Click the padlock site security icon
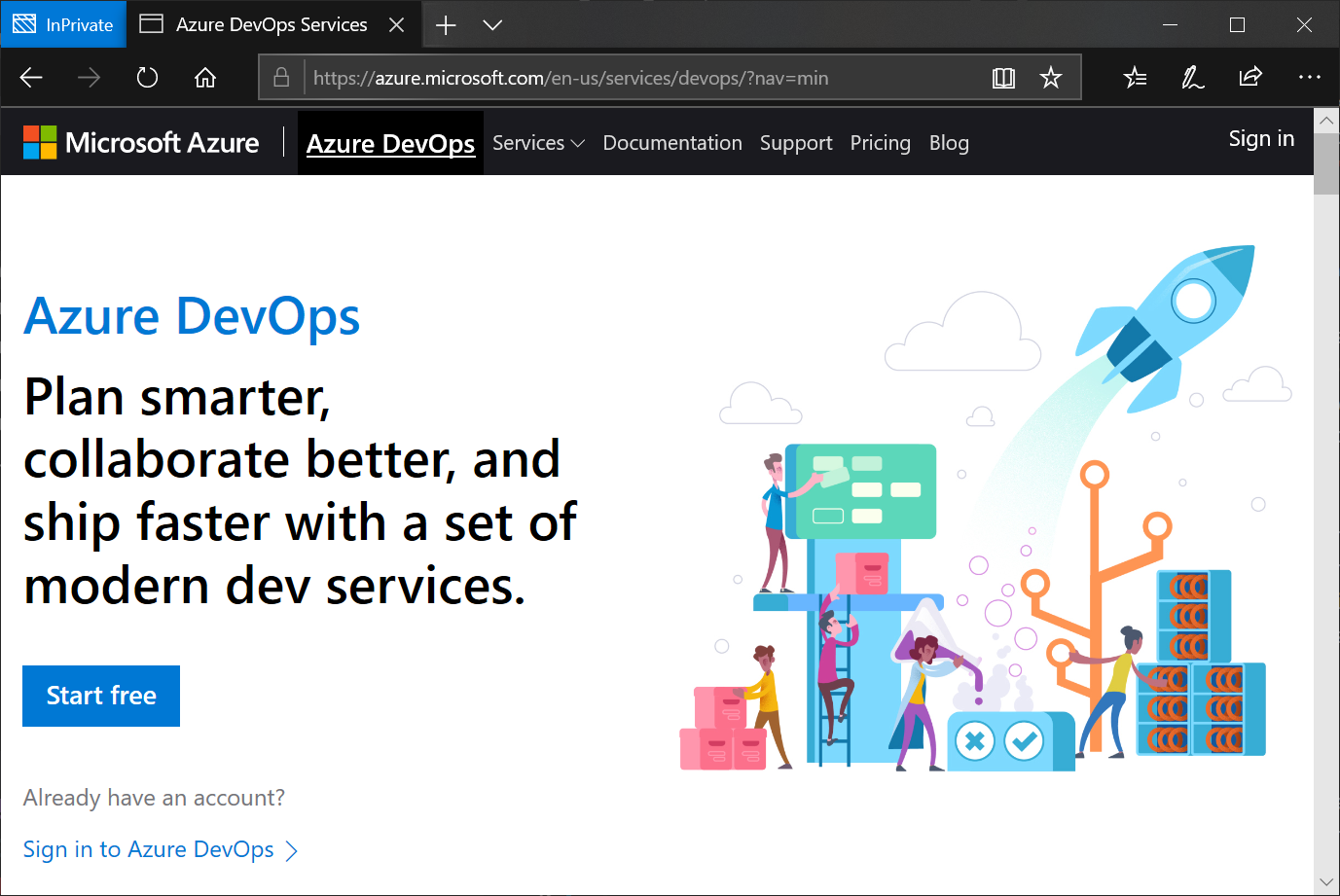This screenshot has height=896, width=1340. coord(281,78)
